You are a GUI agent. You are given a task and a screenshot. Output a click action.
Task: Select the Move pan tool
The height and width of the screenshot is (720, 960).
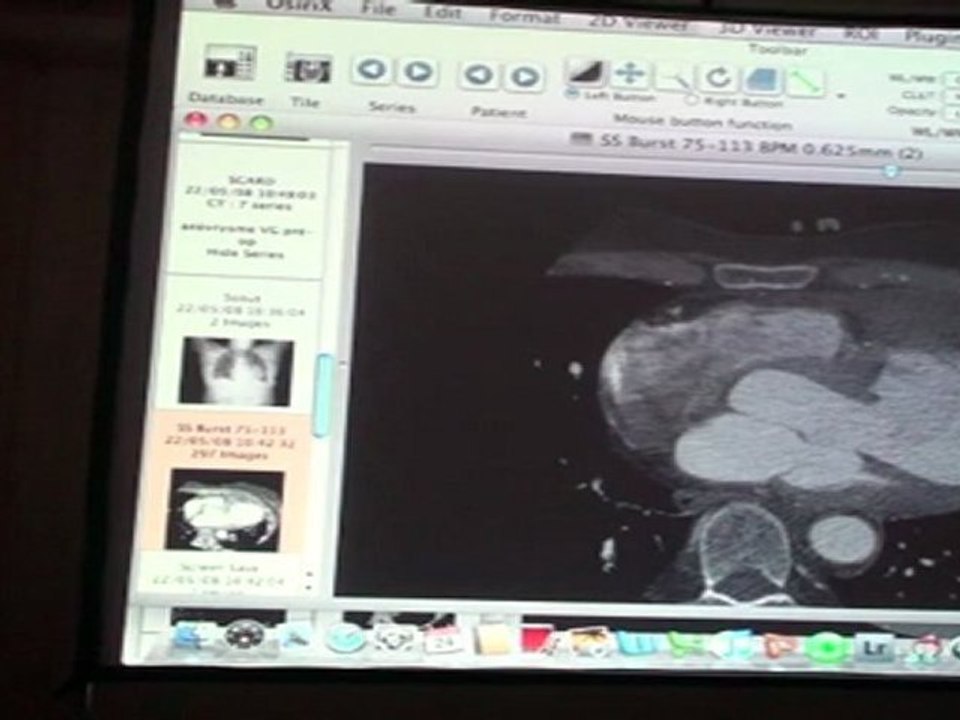[631, 75]
